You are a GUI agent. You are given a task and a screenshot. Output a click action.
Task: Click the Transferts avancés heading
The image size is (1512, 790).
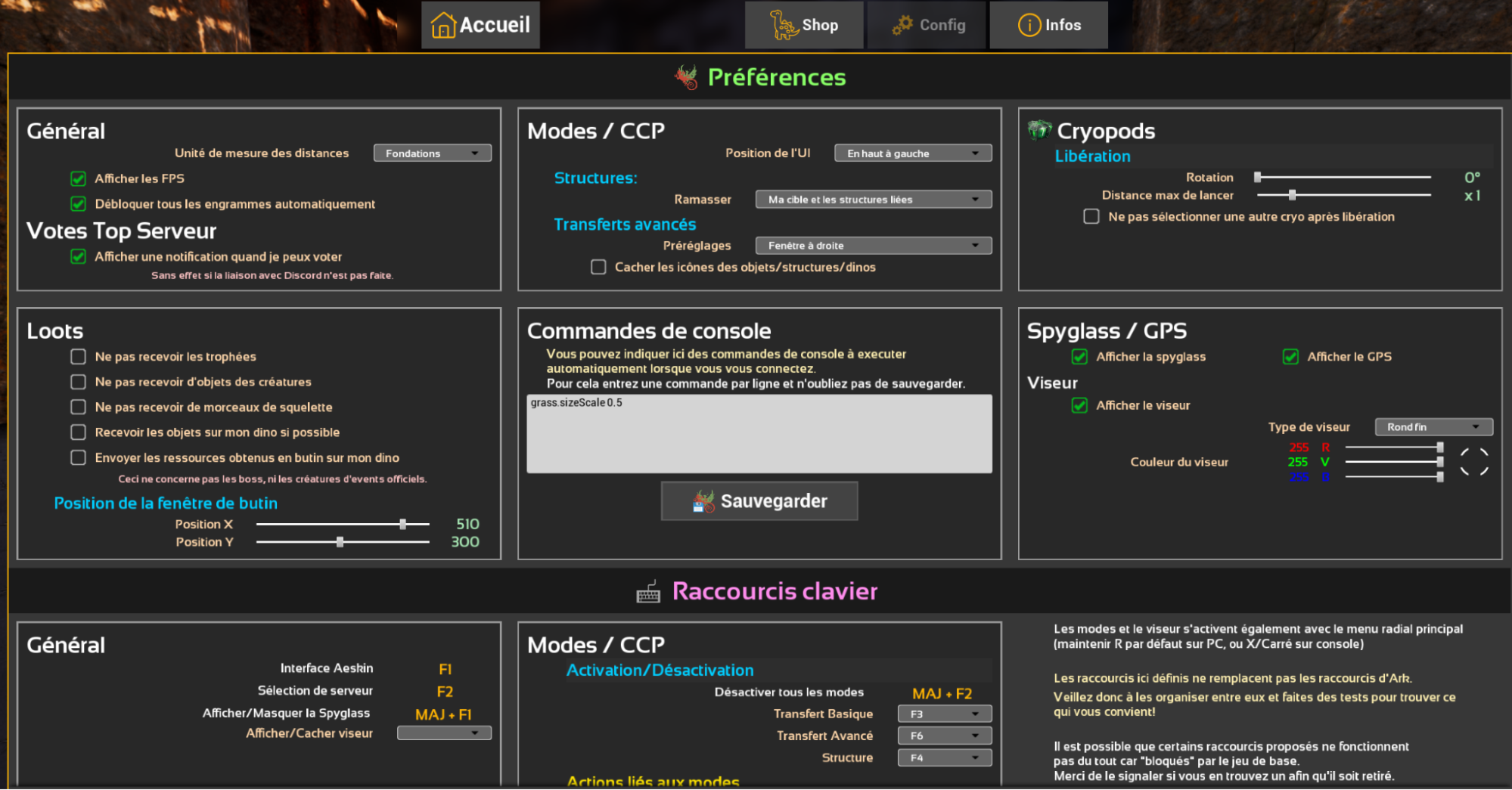625,225
